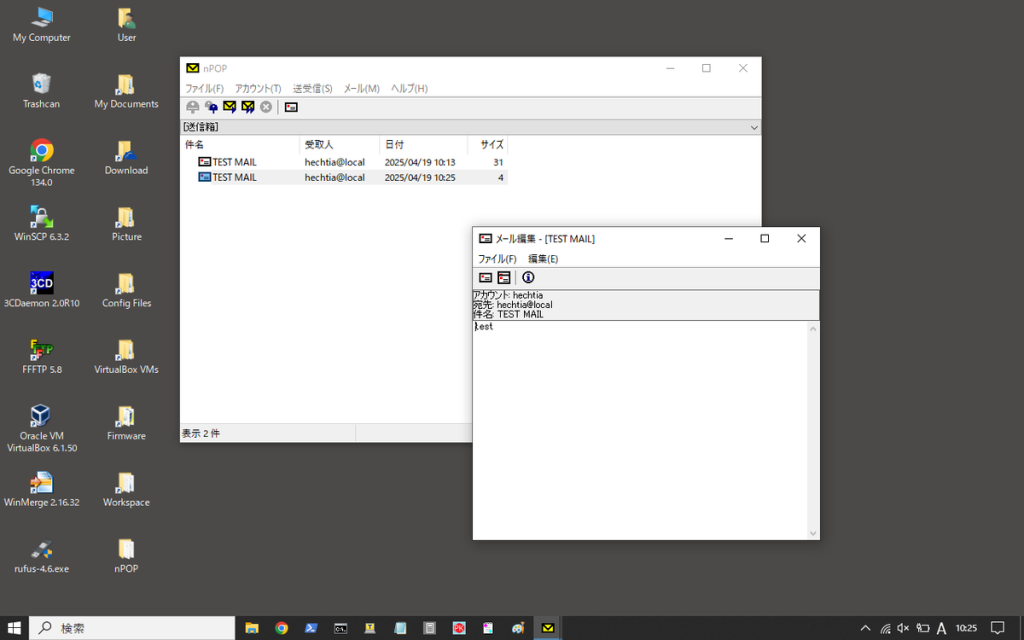Open the 送受信(S) menu
This screenshot has width=1024, height=640.
click(312, 89)
